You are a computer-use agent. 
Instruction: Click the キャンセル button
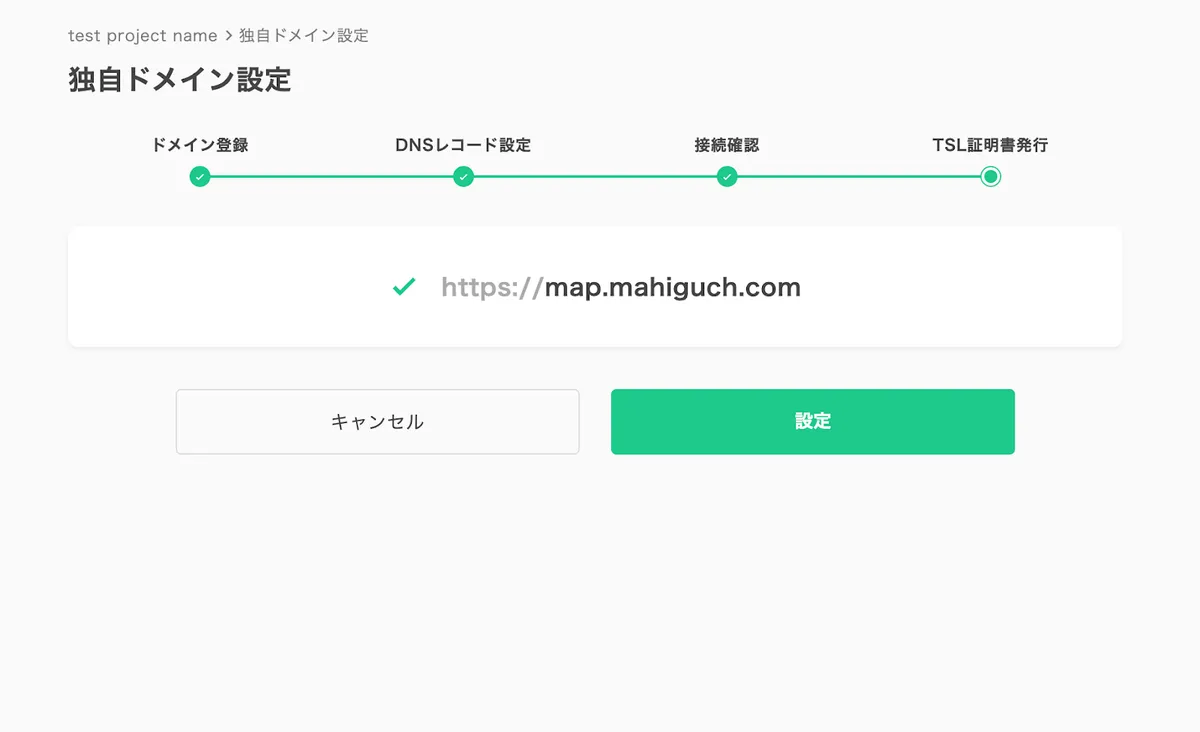pos(378,422)
